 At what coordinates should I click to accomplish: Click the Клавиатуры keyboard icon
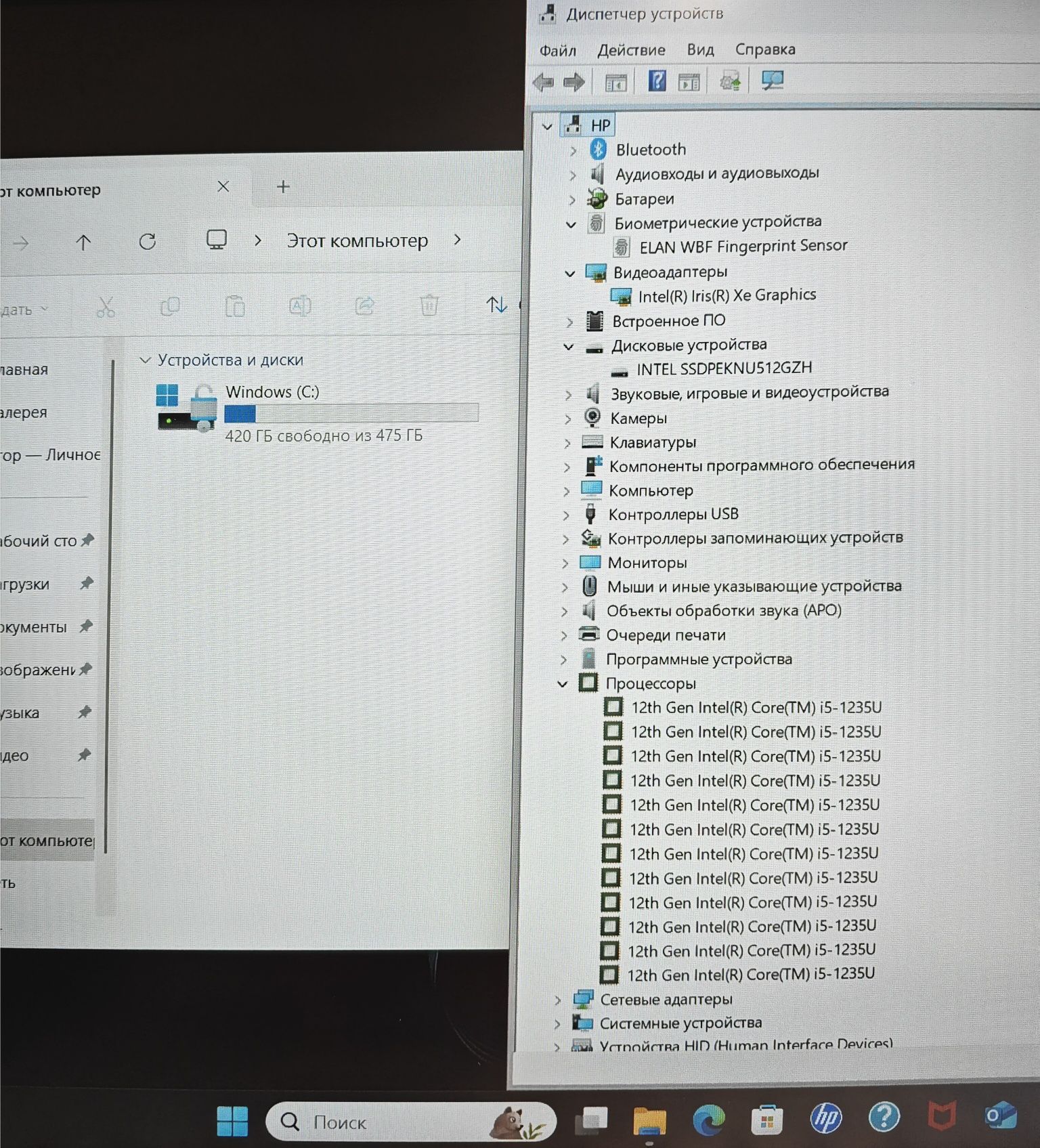[592, 442]
